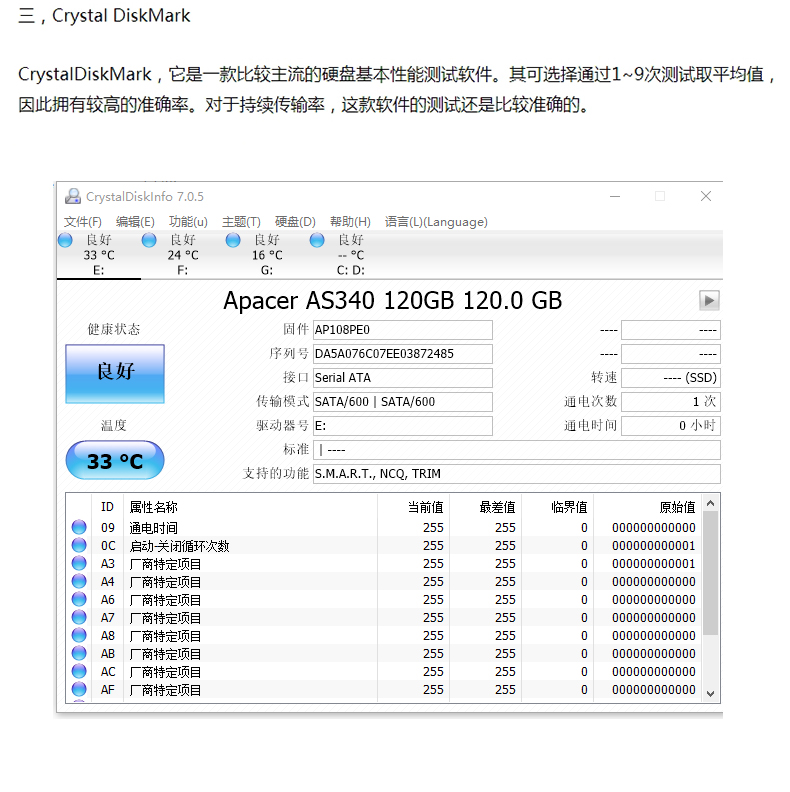
Task: Click the attribute list scroll-up arrow
Action: pyautogui.click(x=710, y=503)
